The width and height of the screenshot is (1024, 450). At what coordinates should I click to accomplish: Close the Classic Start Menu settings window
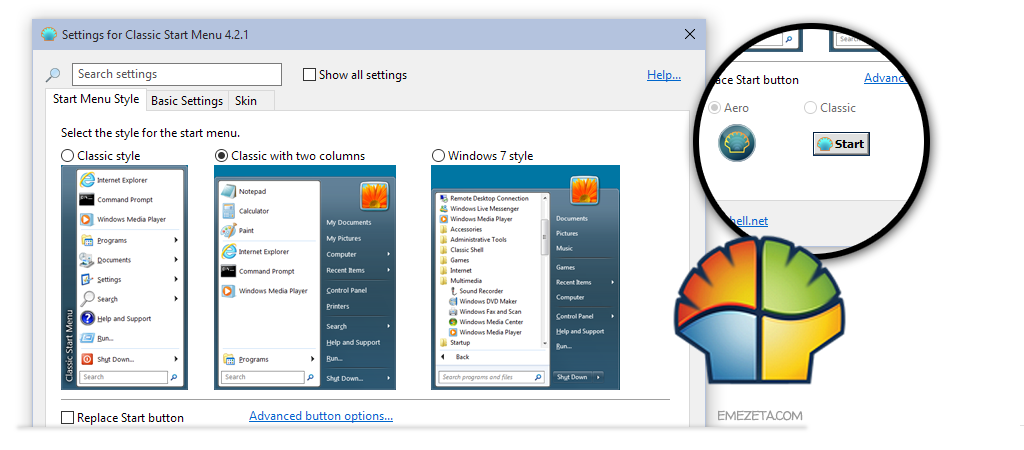point(690,35)
